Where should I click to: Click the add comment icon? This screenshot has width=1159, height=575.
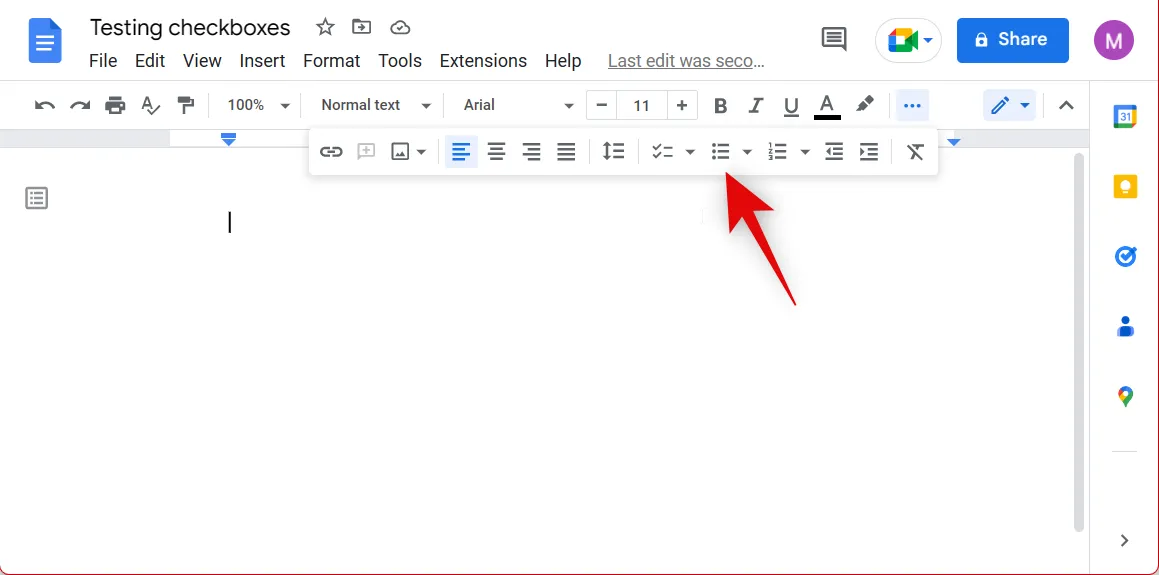[366, 152]
